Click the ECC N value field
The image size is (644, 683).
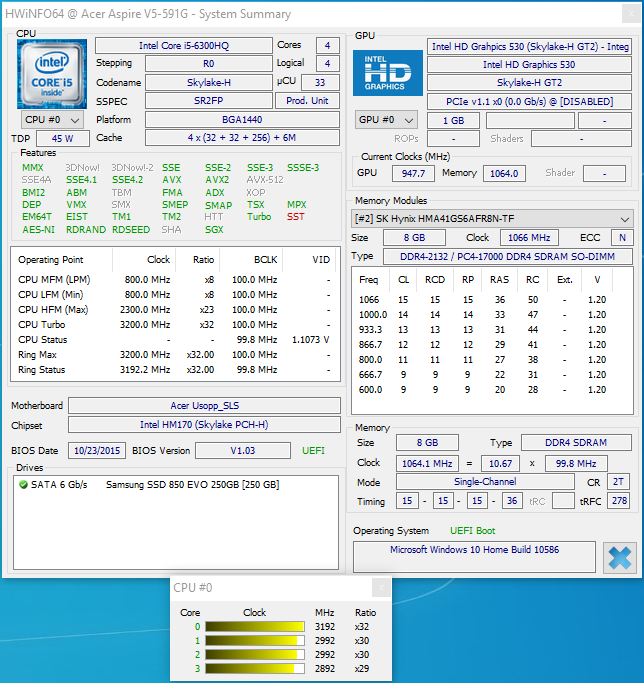(x=622, y=238)
